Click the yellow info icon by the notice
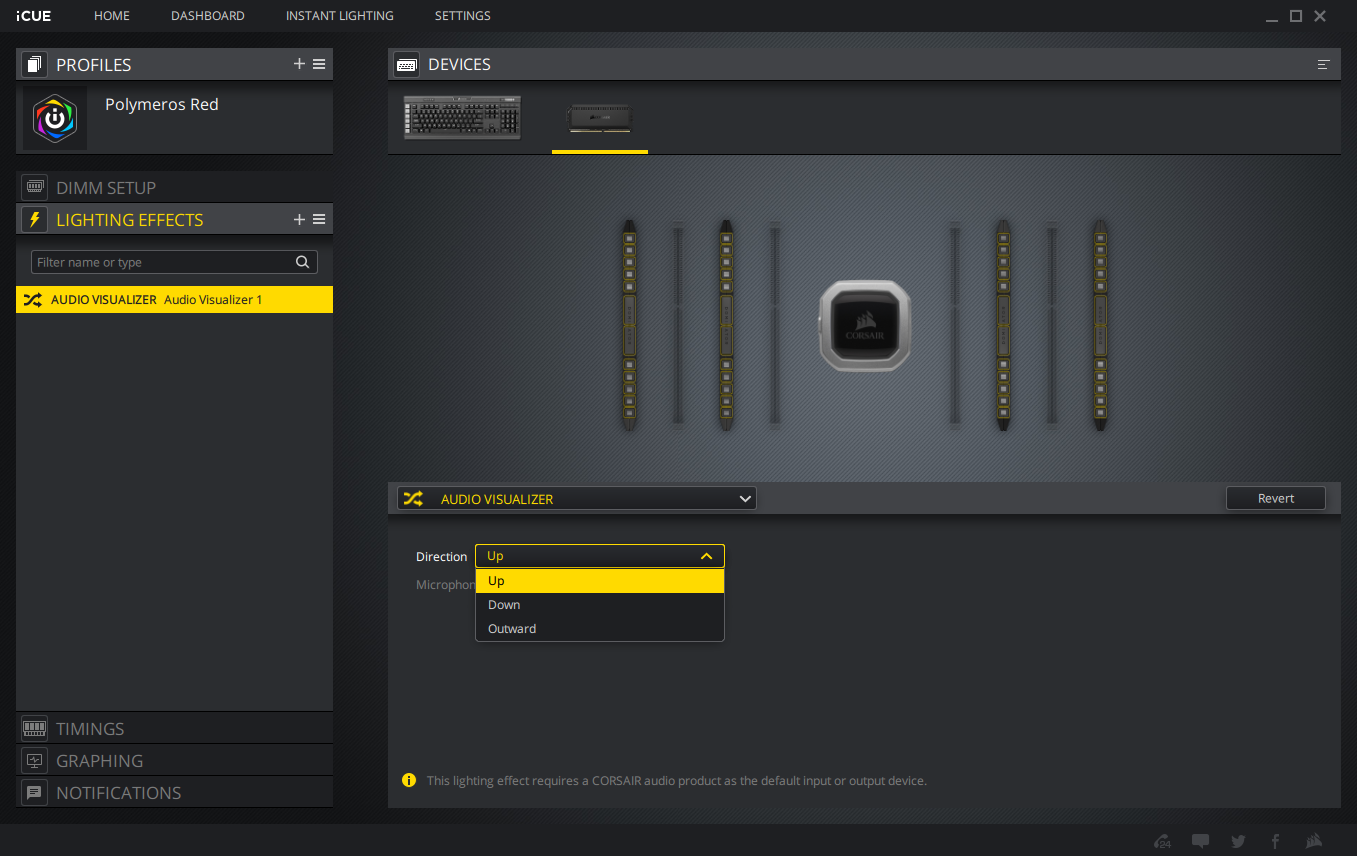This screenshot has height=856, width=1357. (x=409, y=780)
